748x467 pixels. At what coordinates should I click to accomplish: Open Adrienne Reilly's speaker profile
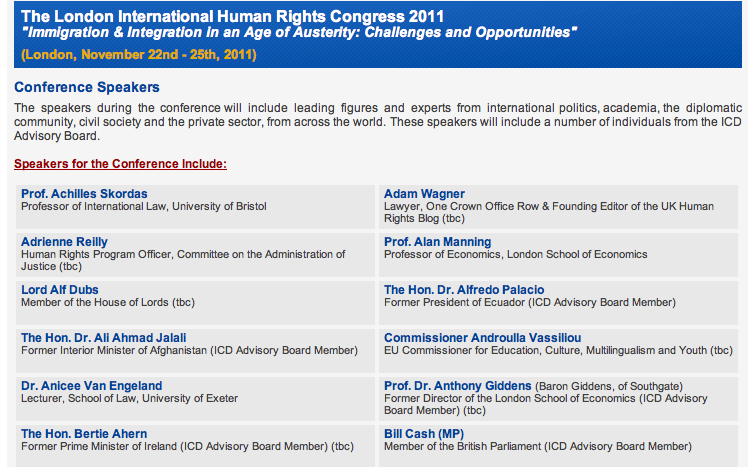pos(64,242)
